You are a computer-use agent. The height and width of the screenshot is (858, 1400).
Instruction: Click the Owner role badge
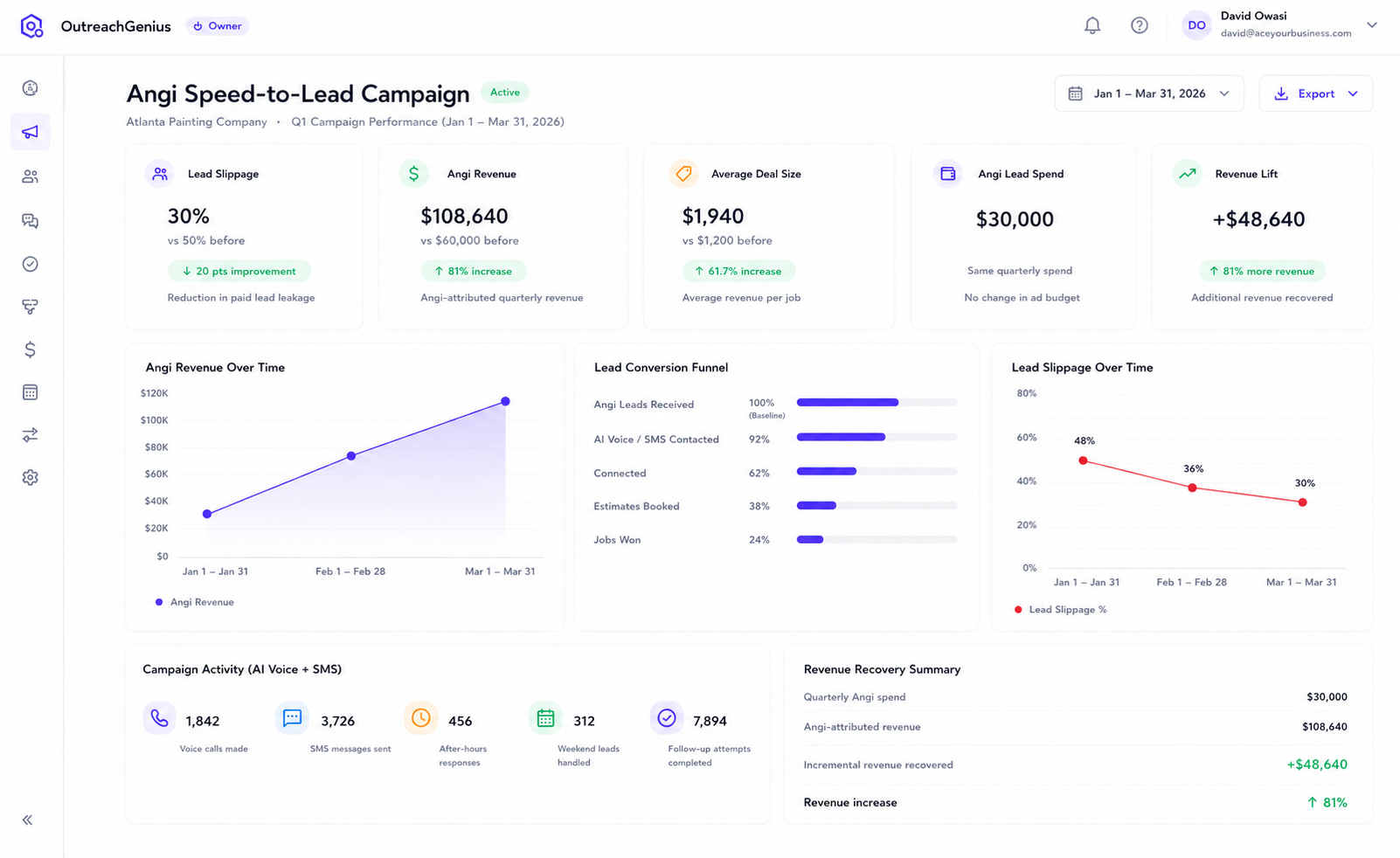click(x=218, y=26)
